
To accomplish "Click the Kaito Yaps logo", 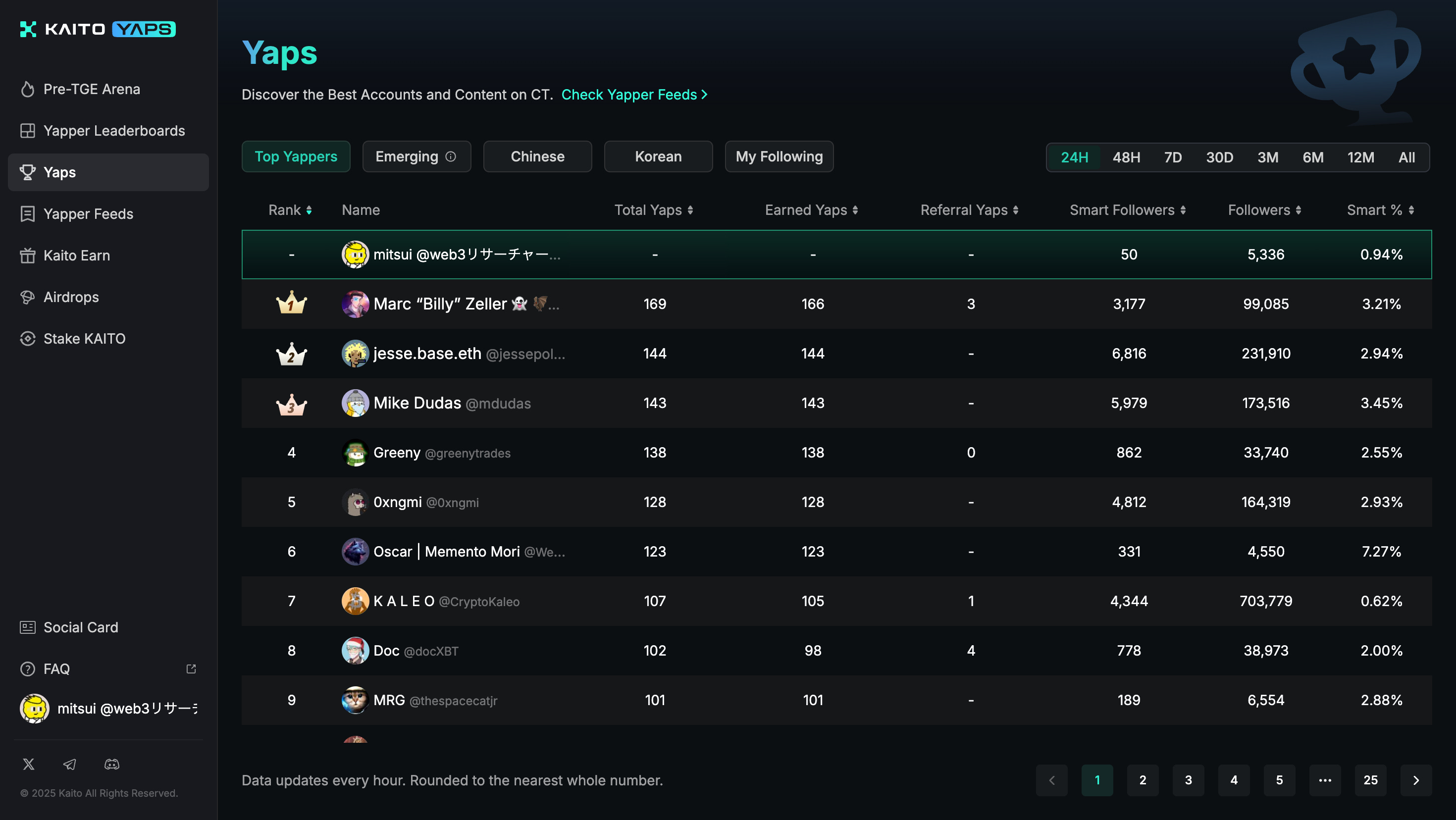I will (x=98, y=29).
